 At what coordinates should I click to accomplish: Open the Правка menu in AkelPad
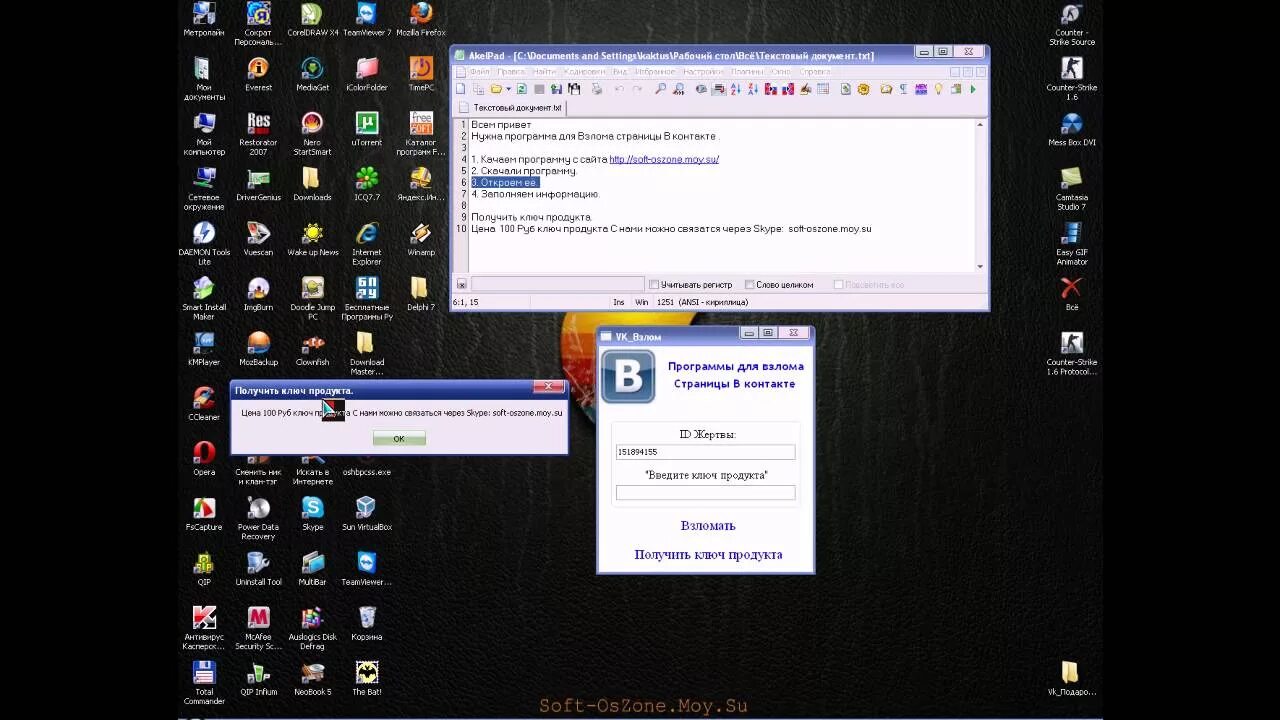[511, 72]
